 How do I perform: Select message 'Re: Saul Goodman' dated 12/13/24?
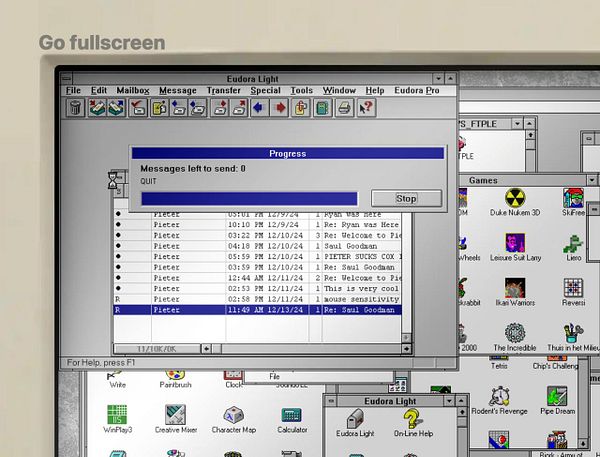pyautogui.click(x=257, y=310)
